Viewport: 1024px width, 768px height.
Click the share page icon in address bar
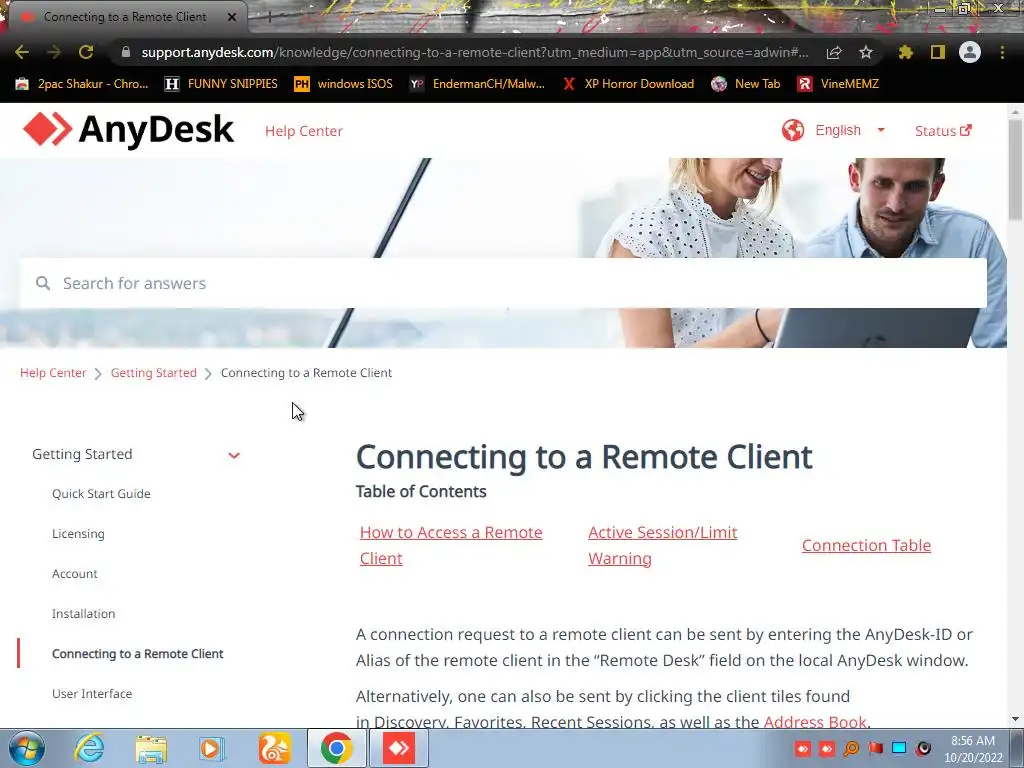point(834,52)
